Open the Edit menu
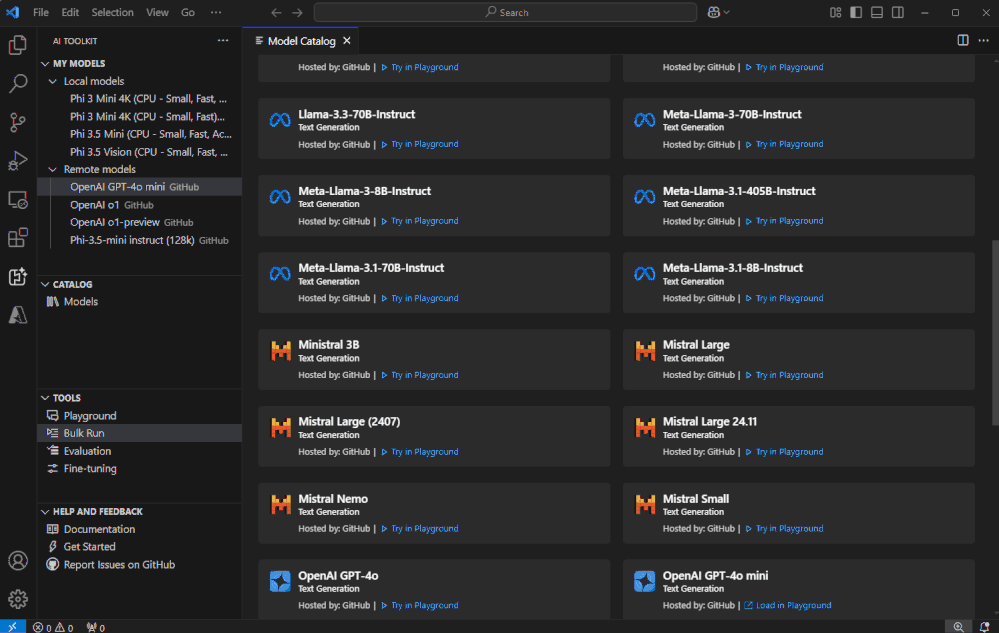The image size is (999, 633). pyautogui.click(x=70, y=12)
